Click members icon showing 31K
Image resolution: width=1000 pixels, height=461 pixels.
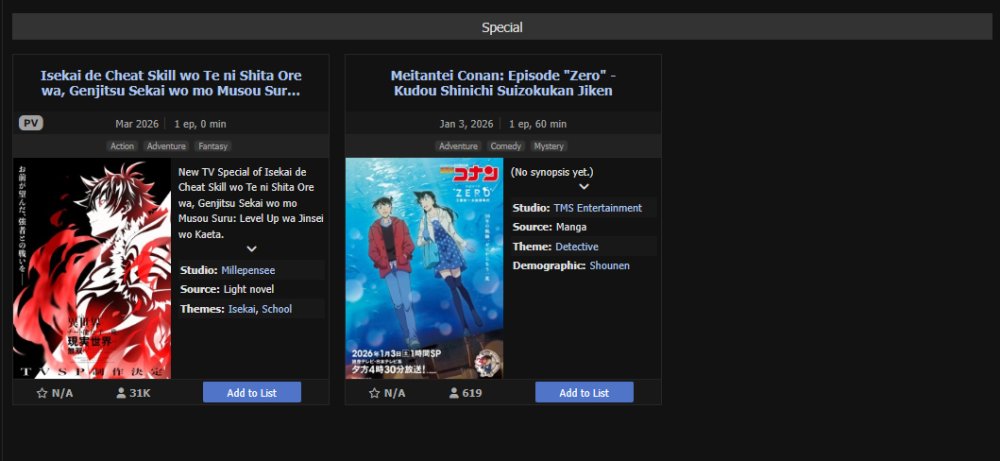pyautogui.click(x=121, y=393)
